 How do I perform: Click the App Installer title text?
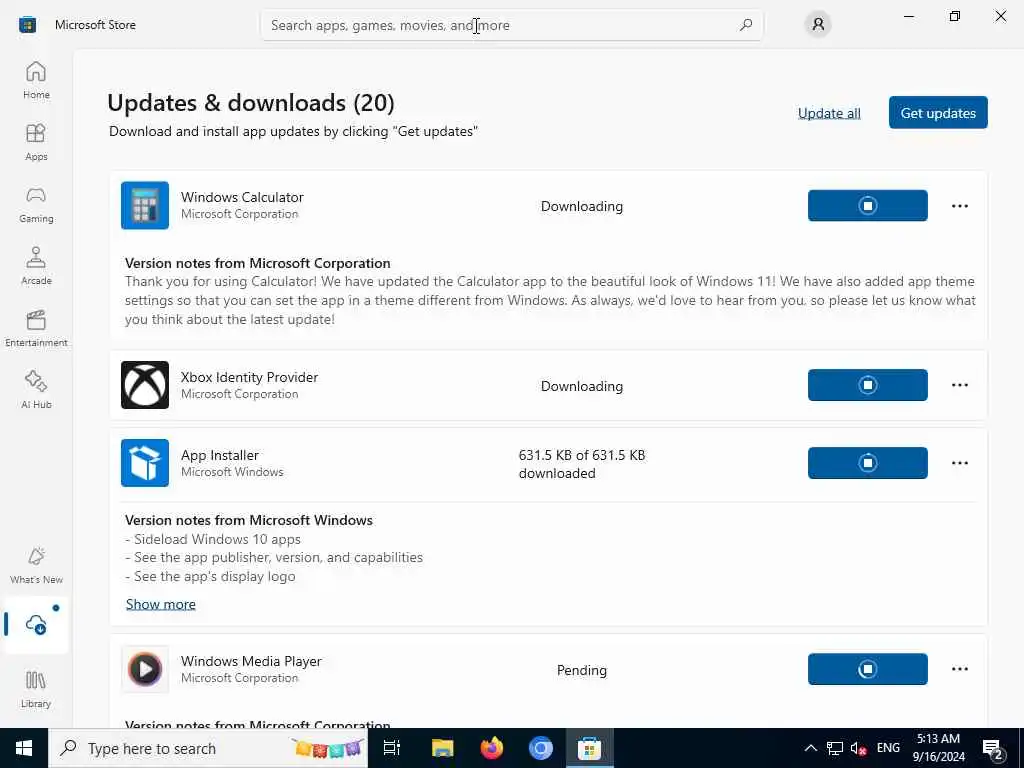[220, 455]
